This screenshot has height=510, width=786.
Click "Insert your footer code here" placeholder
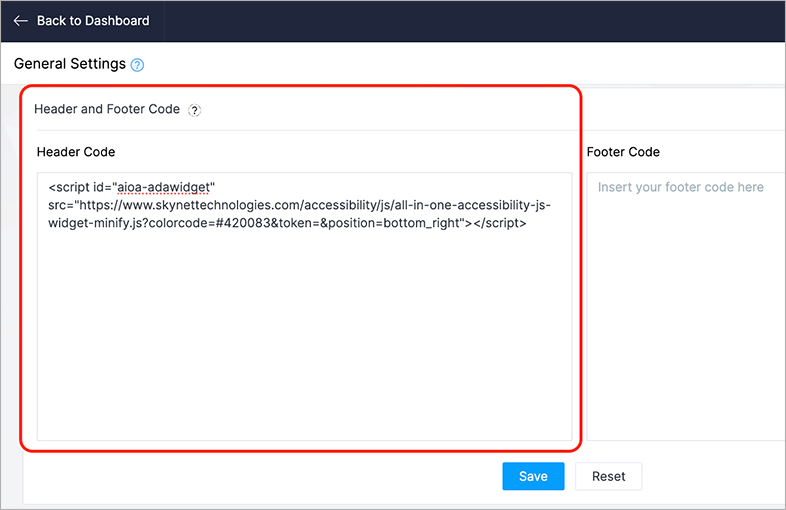680,187
